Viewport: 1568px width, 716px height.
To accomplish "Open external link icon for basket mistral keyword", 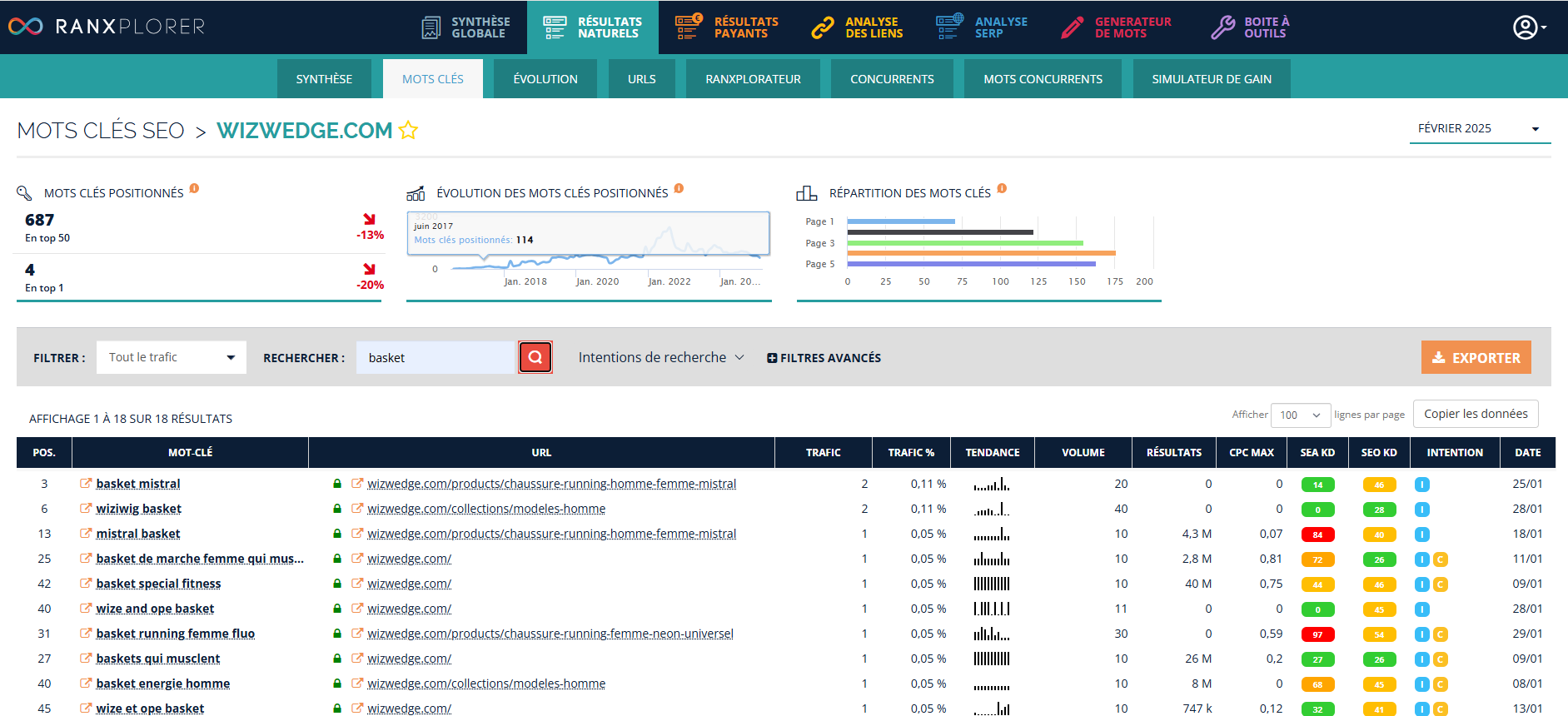I will click(86, 483).
